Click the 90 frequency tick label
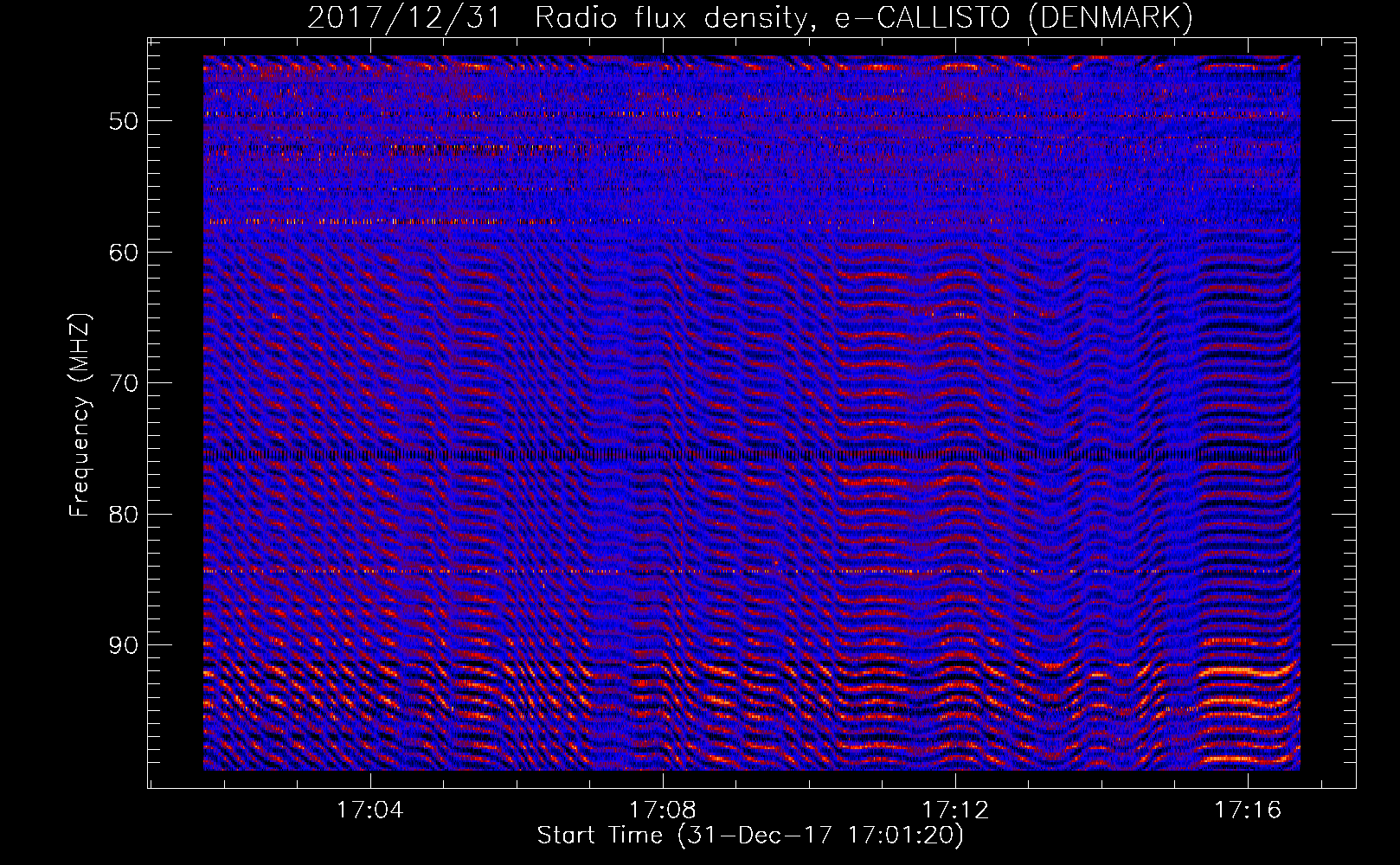 pyautogui.click(x=123, y=646)
